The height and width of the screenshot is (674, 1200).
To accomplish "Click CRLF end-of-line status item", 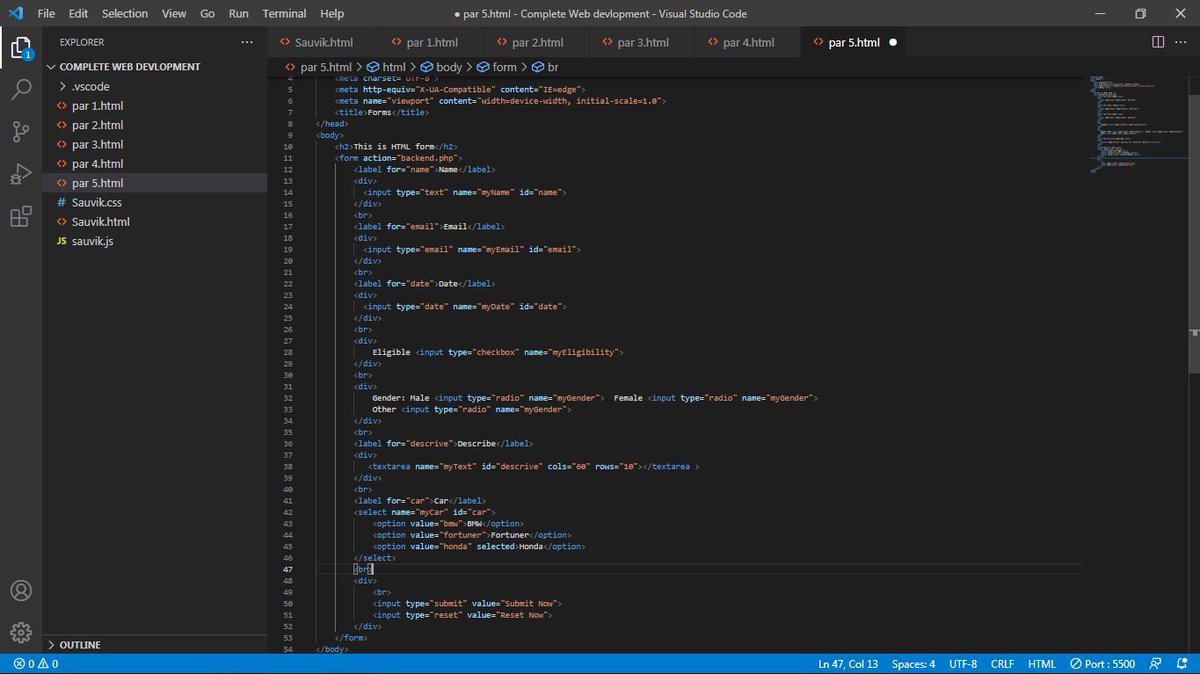I will (1003, 664).
